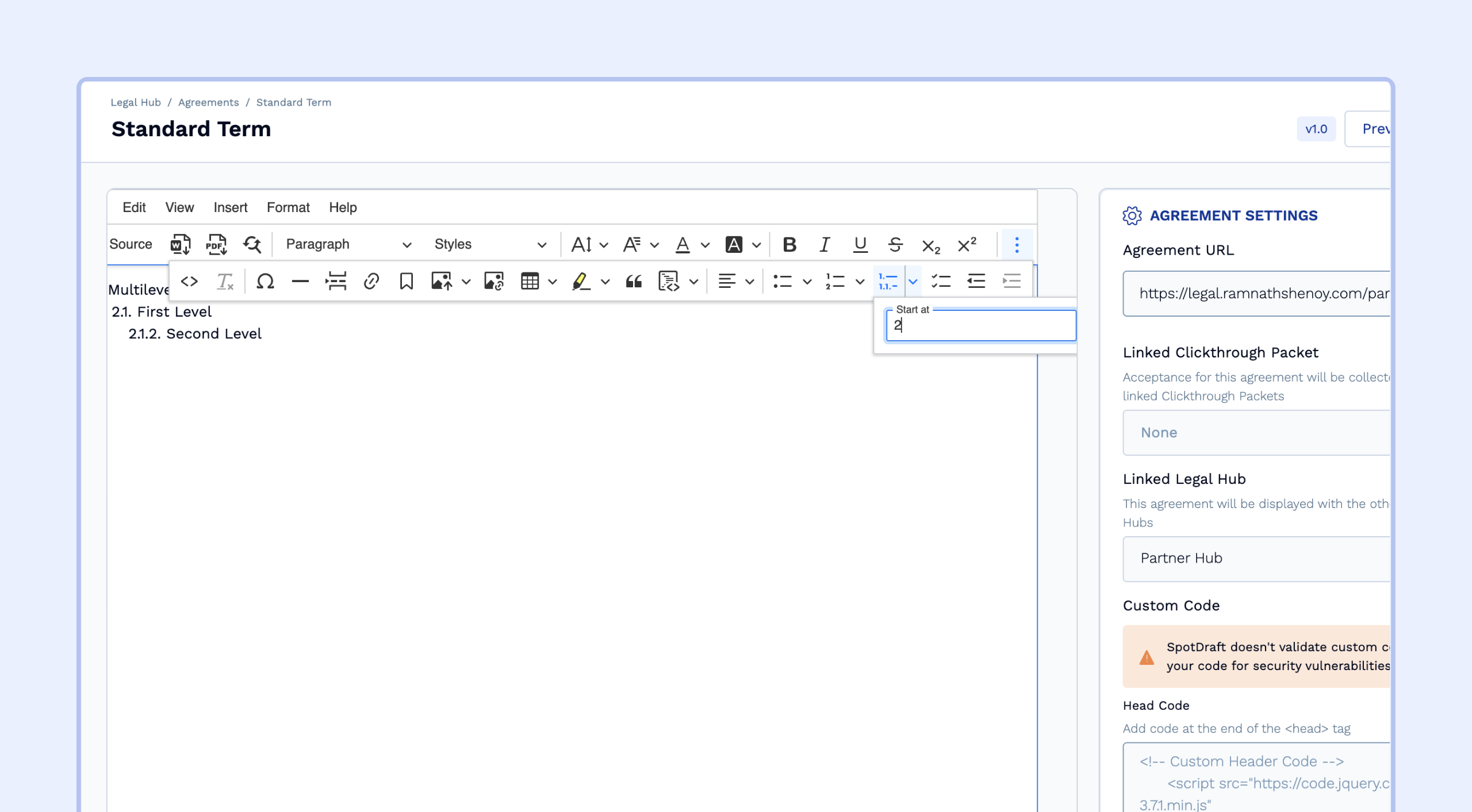Open the Insert menu

click(230, 207)
